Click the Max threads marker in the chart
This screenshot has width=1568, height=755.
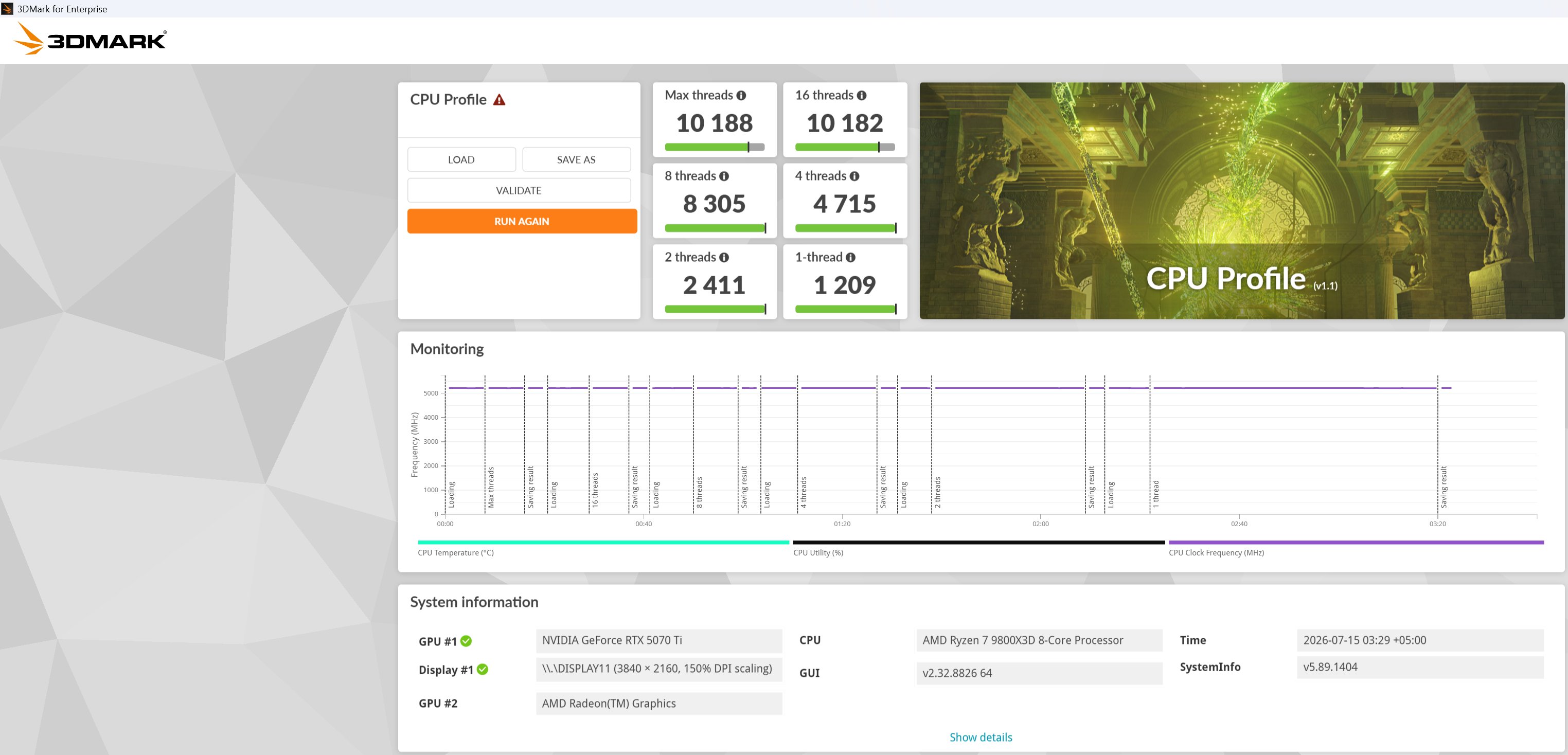(491, 488)
